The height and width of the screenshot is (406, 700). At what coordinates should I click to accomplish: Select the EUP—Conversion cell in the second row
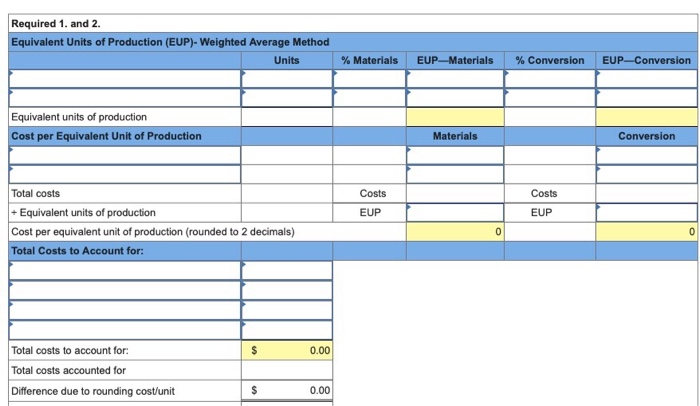[647, 98]
